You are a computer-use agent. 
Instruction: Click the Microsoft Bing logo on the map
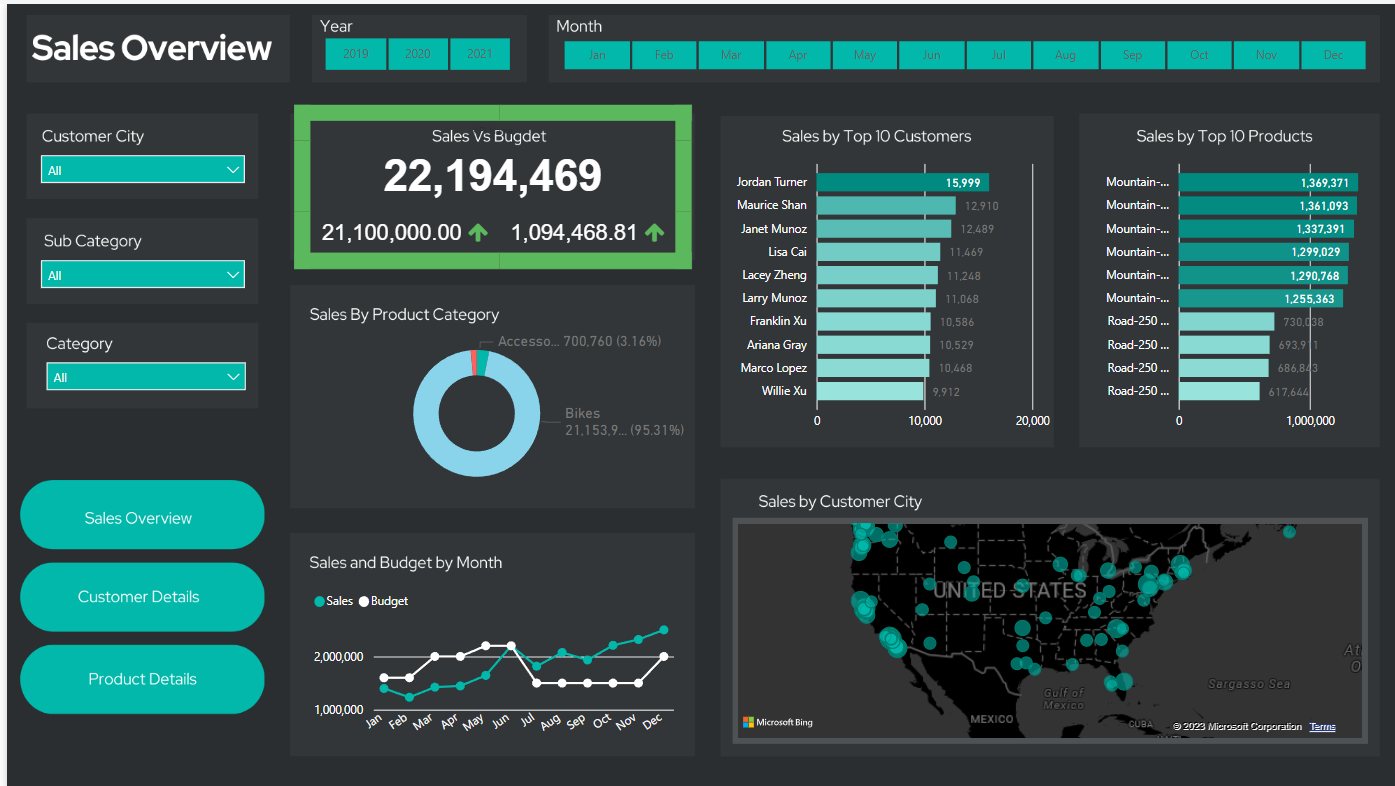coord(778,721)
